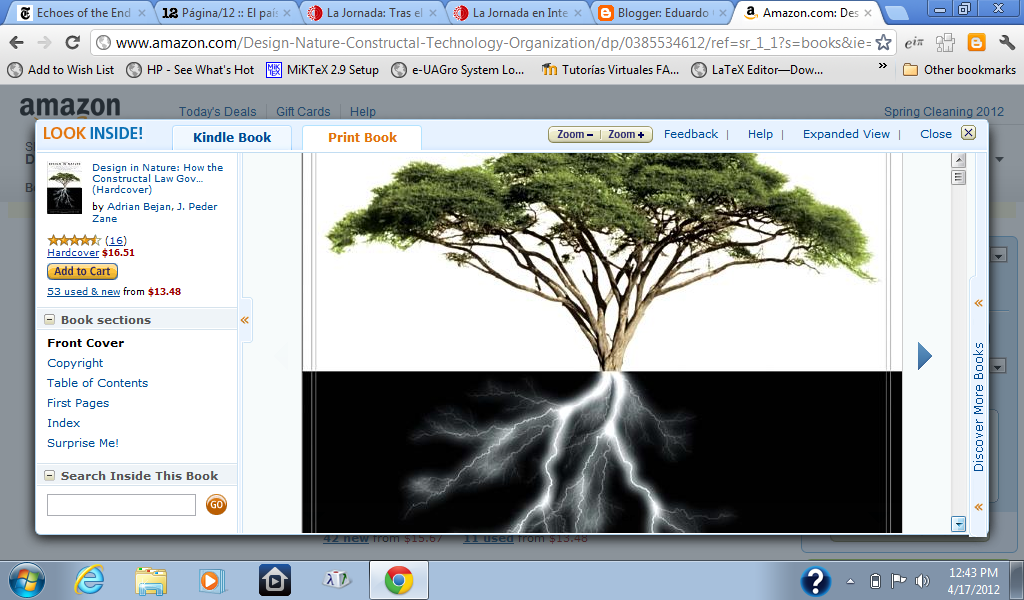Screen dimensions: 1024x600
Task: Open the Feedback link
Action: coord(691,134)
